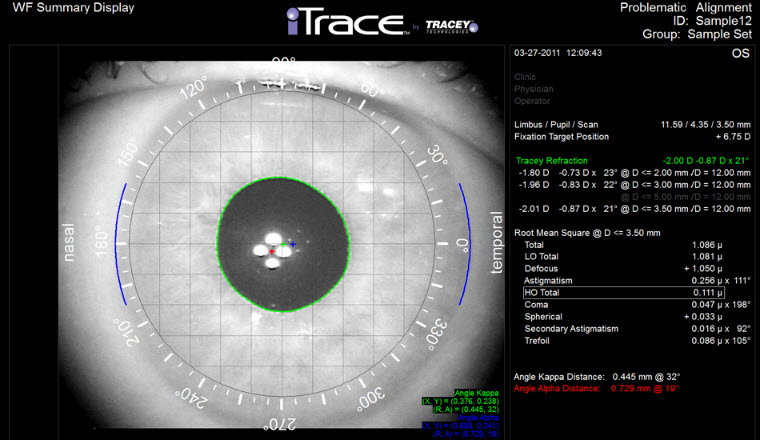Viewport: 760px width, 440px height.
Task: Click the Fixation Target Position label
Action: [561, 137]
